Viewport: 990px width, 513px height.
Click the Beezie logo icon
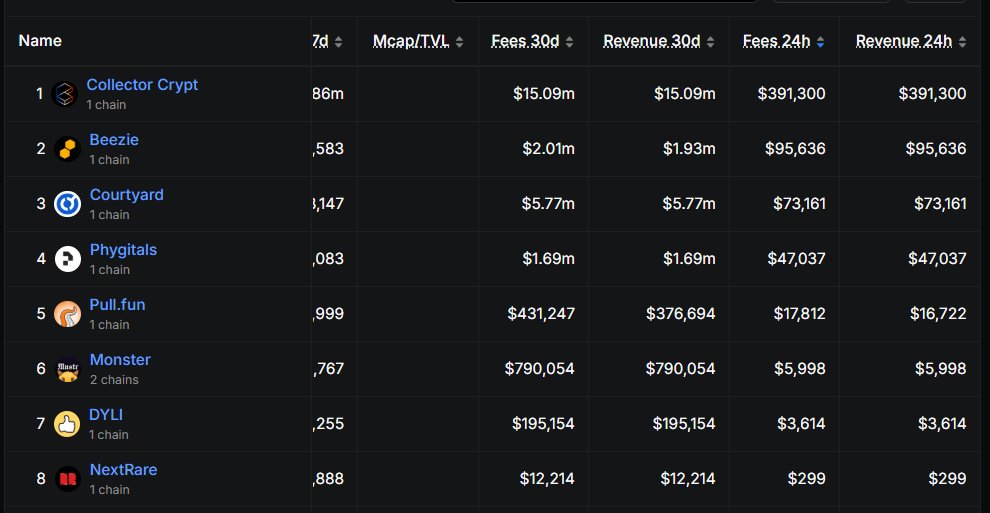pos(67,149)
